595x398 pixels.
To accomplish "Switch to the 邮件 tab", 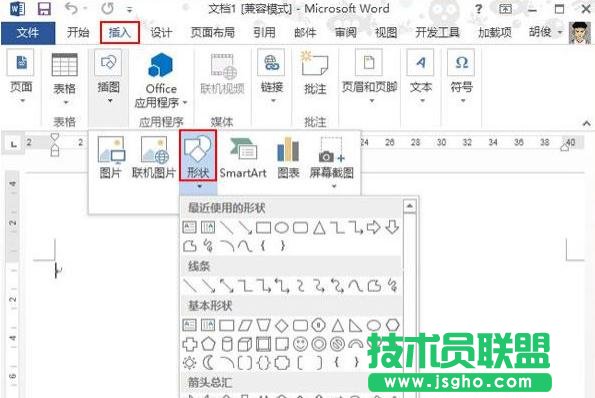I will pyautogui.click(x=305, y=33).
